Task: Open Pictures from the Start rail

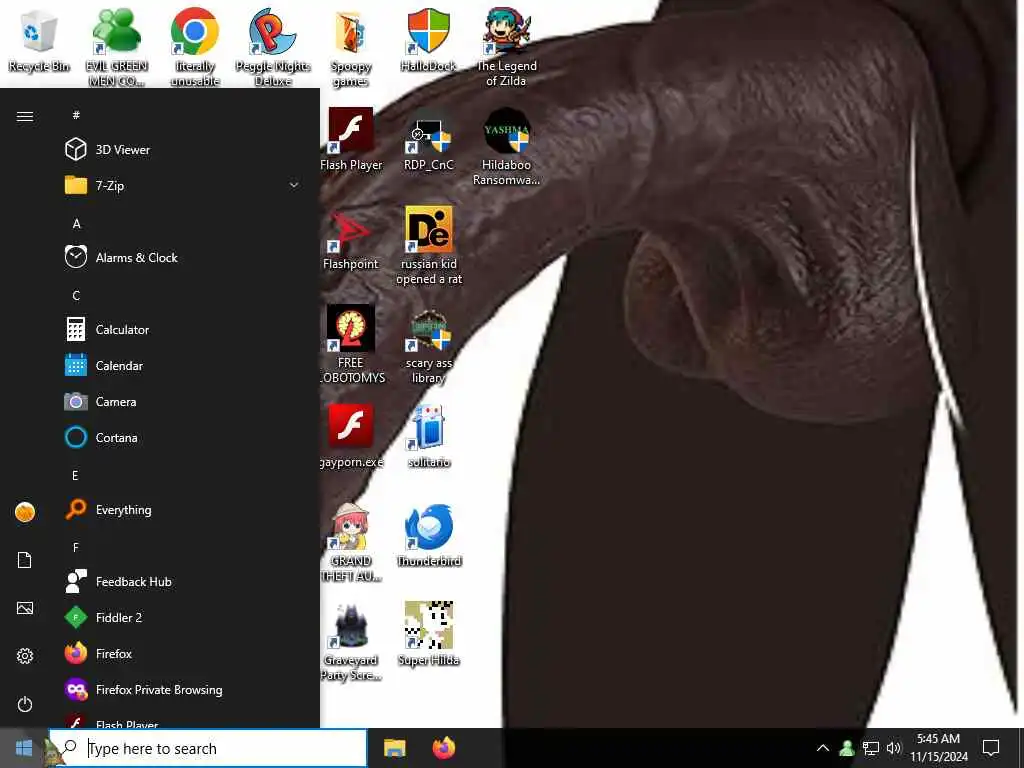Action: pyautogui.click(x=25, y=609)
